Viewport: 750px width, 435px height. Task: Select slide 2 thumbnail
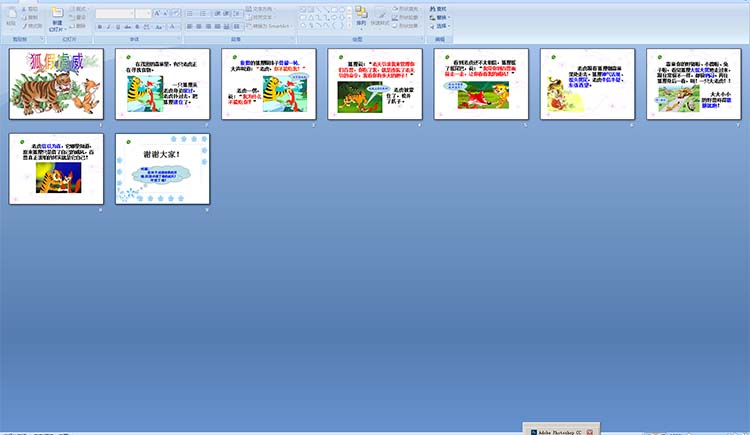point(162,84)
